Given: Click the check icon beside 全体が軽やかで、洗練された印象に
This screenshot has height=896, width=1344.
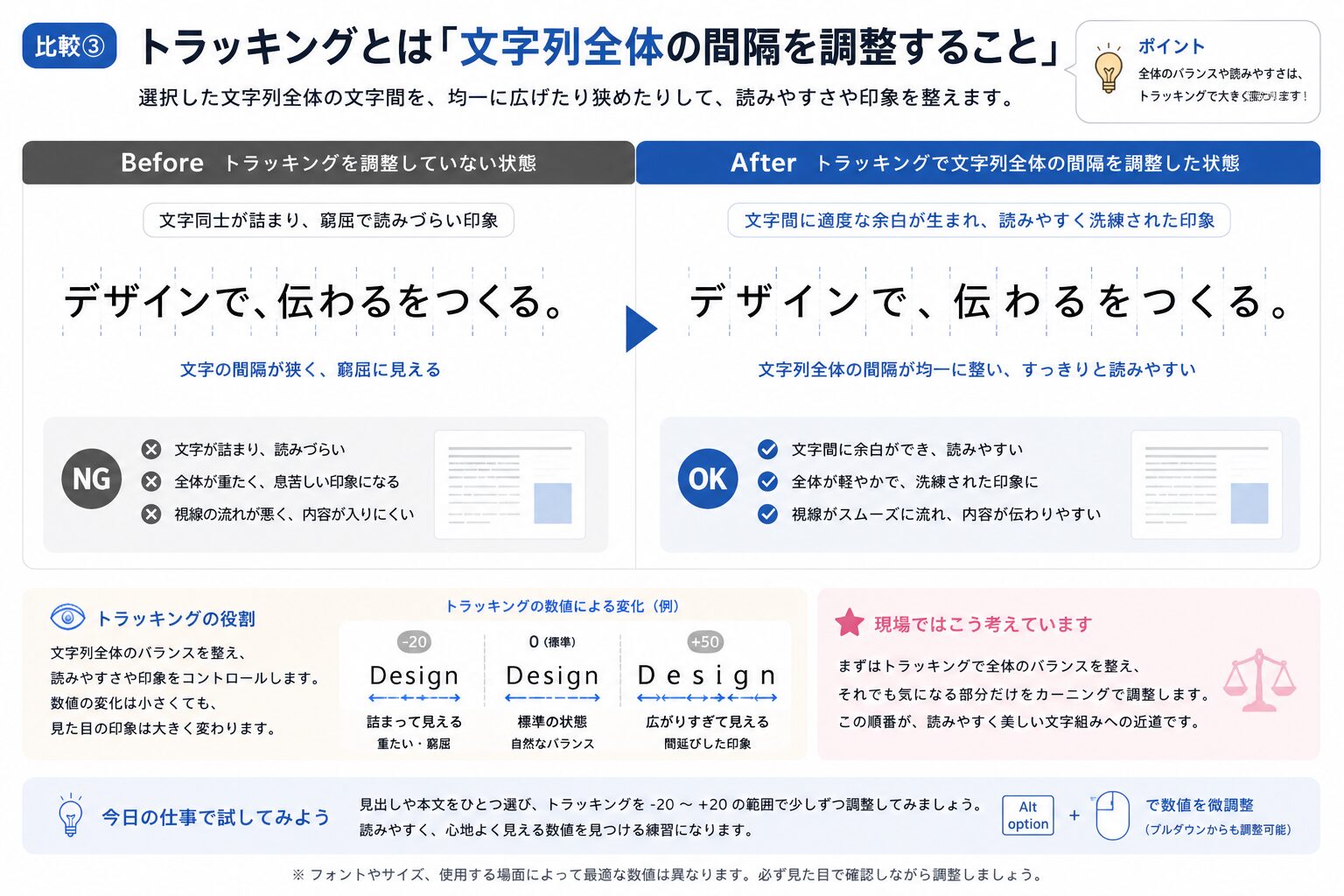Looking at the screenshot, I should 767,481.
